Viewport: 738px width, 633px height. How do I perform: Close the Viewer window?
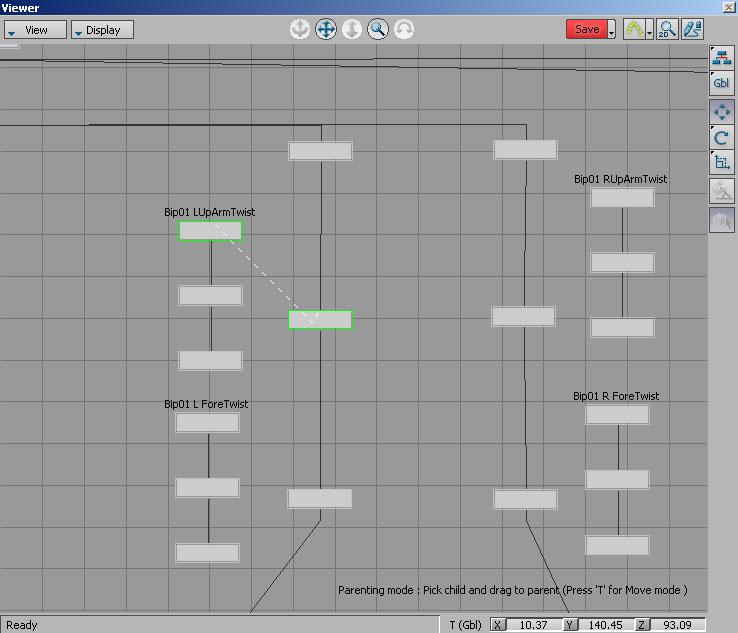tap(729, 7)
